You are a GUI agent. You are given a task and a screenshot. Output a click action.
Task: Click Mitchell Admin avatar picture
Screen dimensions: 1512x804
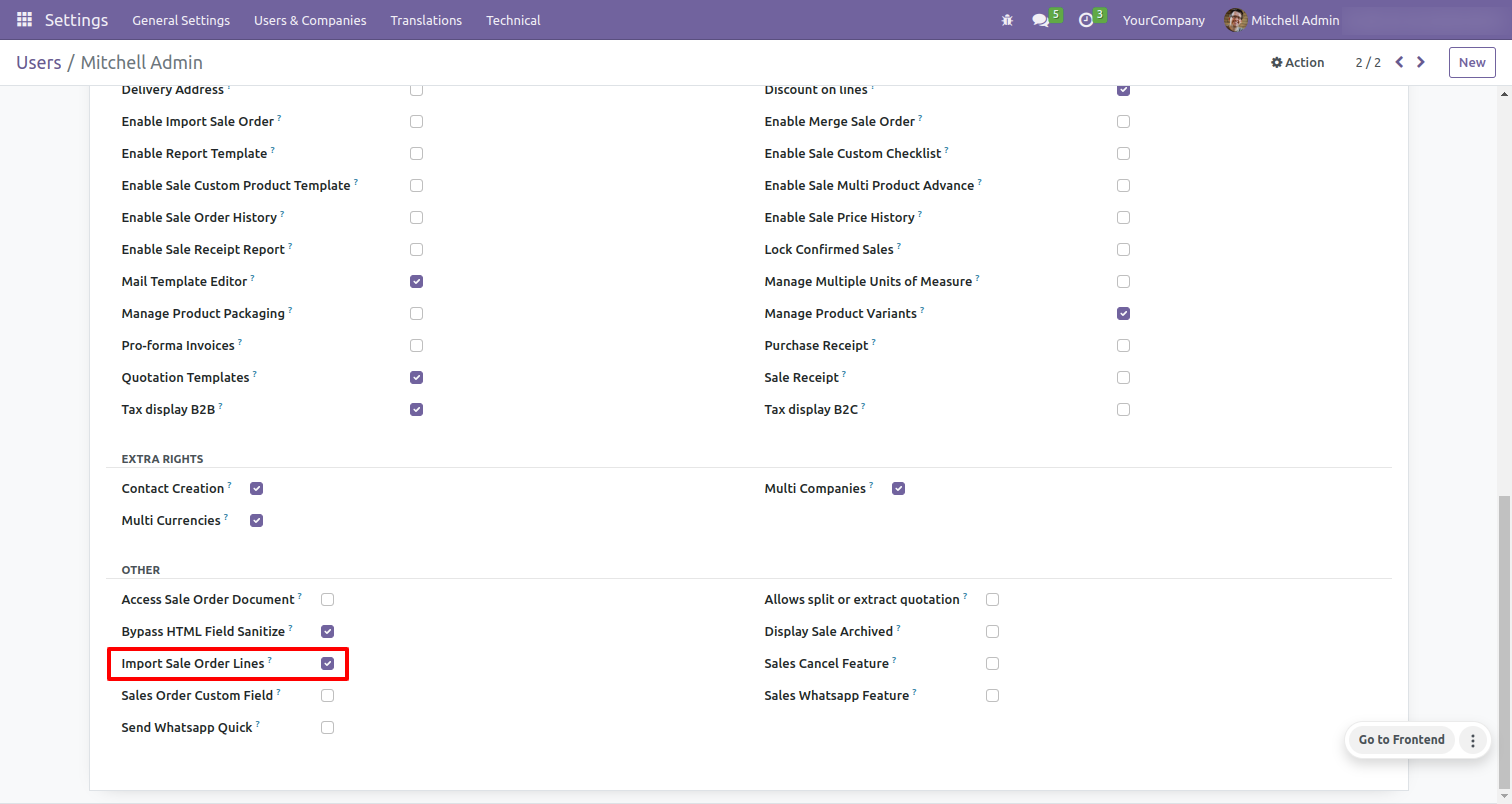pyautogui.click(x=1235, y=20)
